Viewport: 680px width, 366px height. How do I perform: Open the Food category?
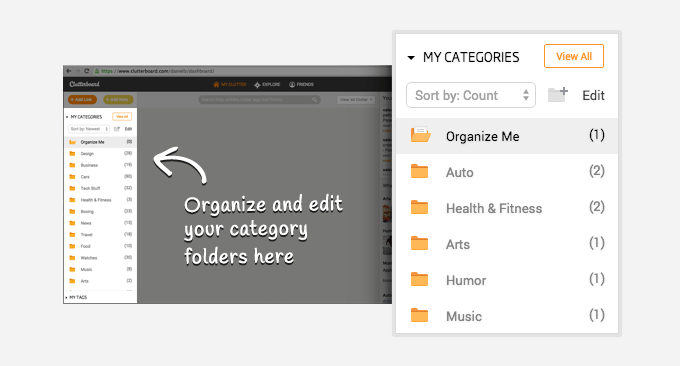85,246
